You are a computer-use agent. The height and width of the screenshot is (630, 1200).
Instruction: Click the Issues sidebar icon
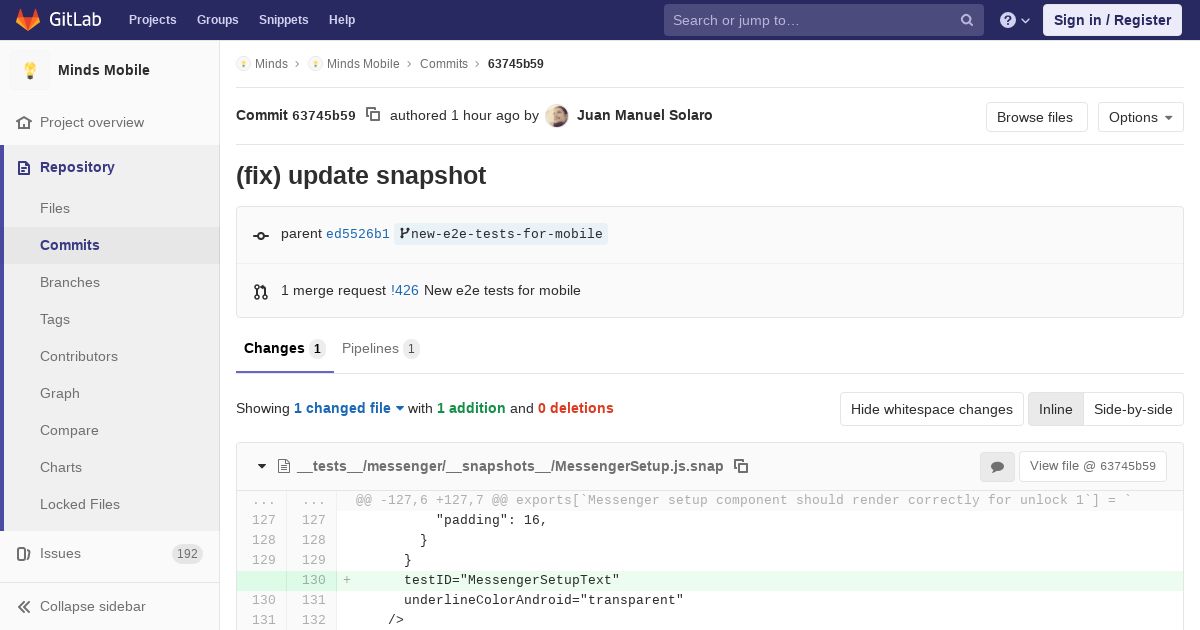pos(24,553)
